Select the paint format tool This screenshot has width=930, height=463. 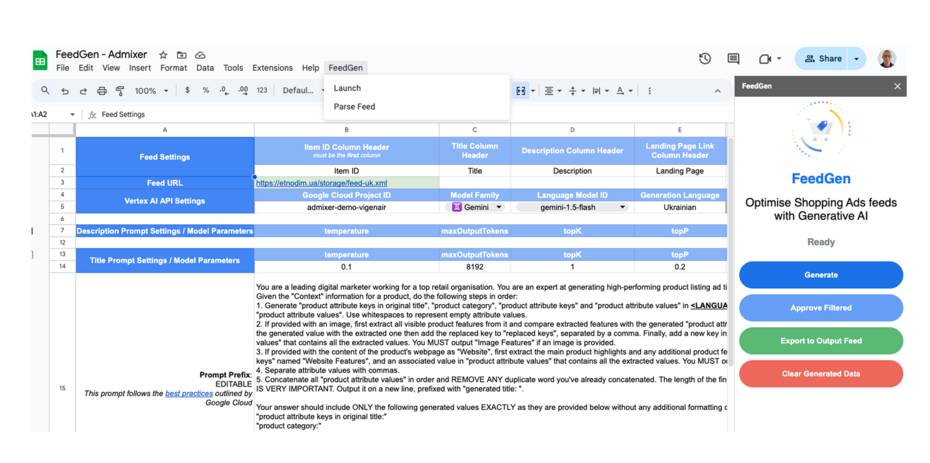tap(120, 91)
